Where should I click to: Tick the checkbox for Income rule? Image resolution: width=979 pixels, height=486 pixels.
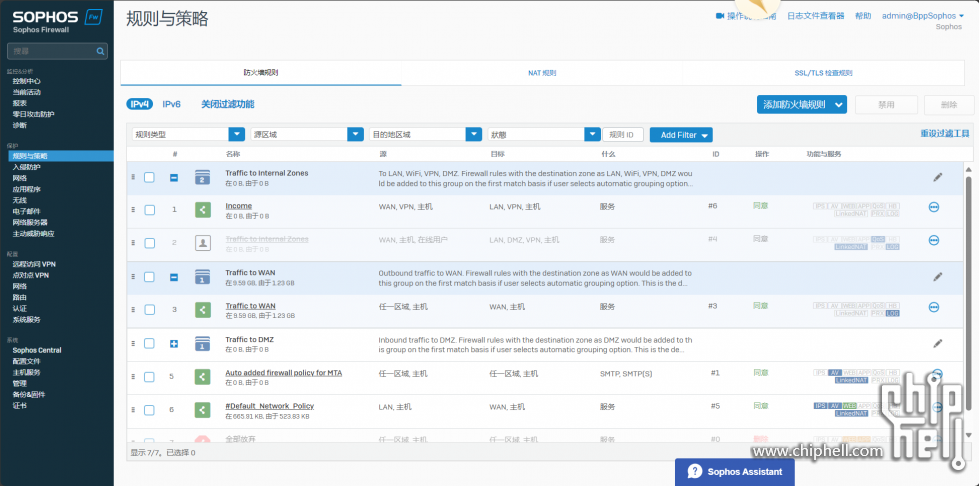(x=149, y=210)
